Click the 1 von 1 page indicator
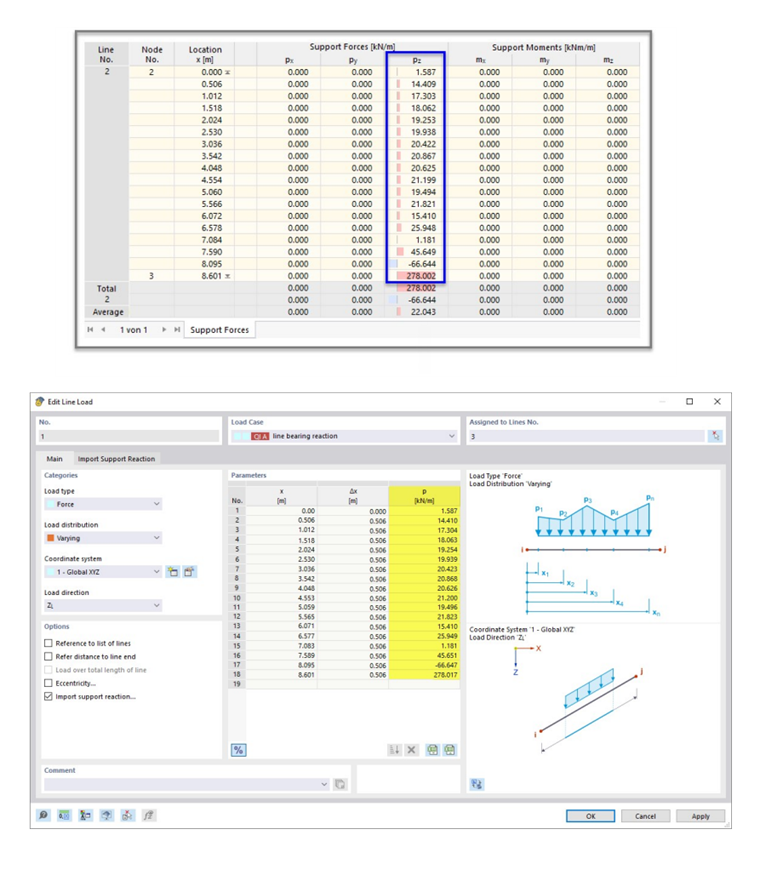The image size is (760, 888). point(134,330)
